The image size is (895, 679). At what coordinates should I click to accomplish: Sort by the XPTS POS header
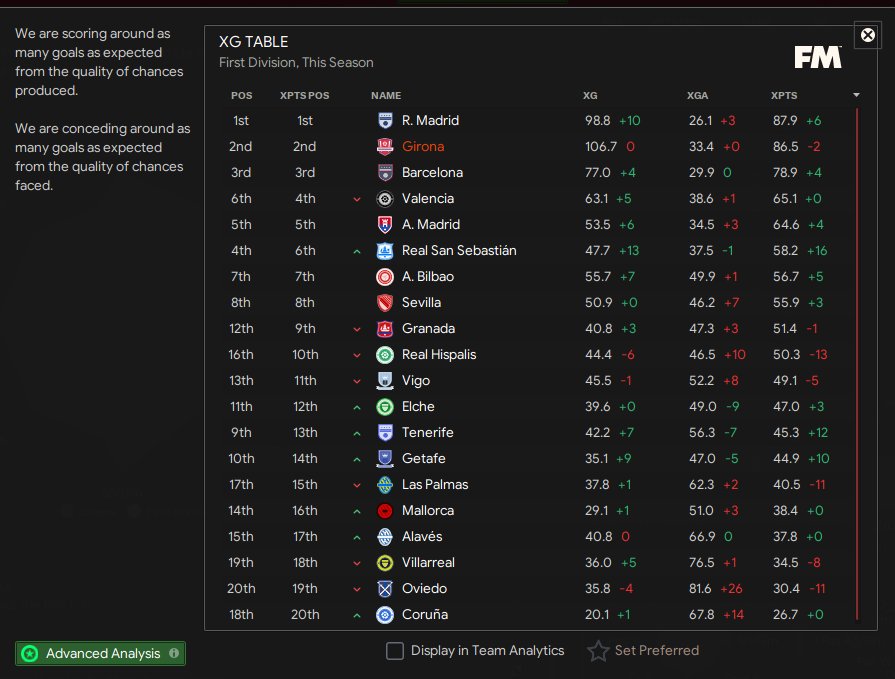304,96
